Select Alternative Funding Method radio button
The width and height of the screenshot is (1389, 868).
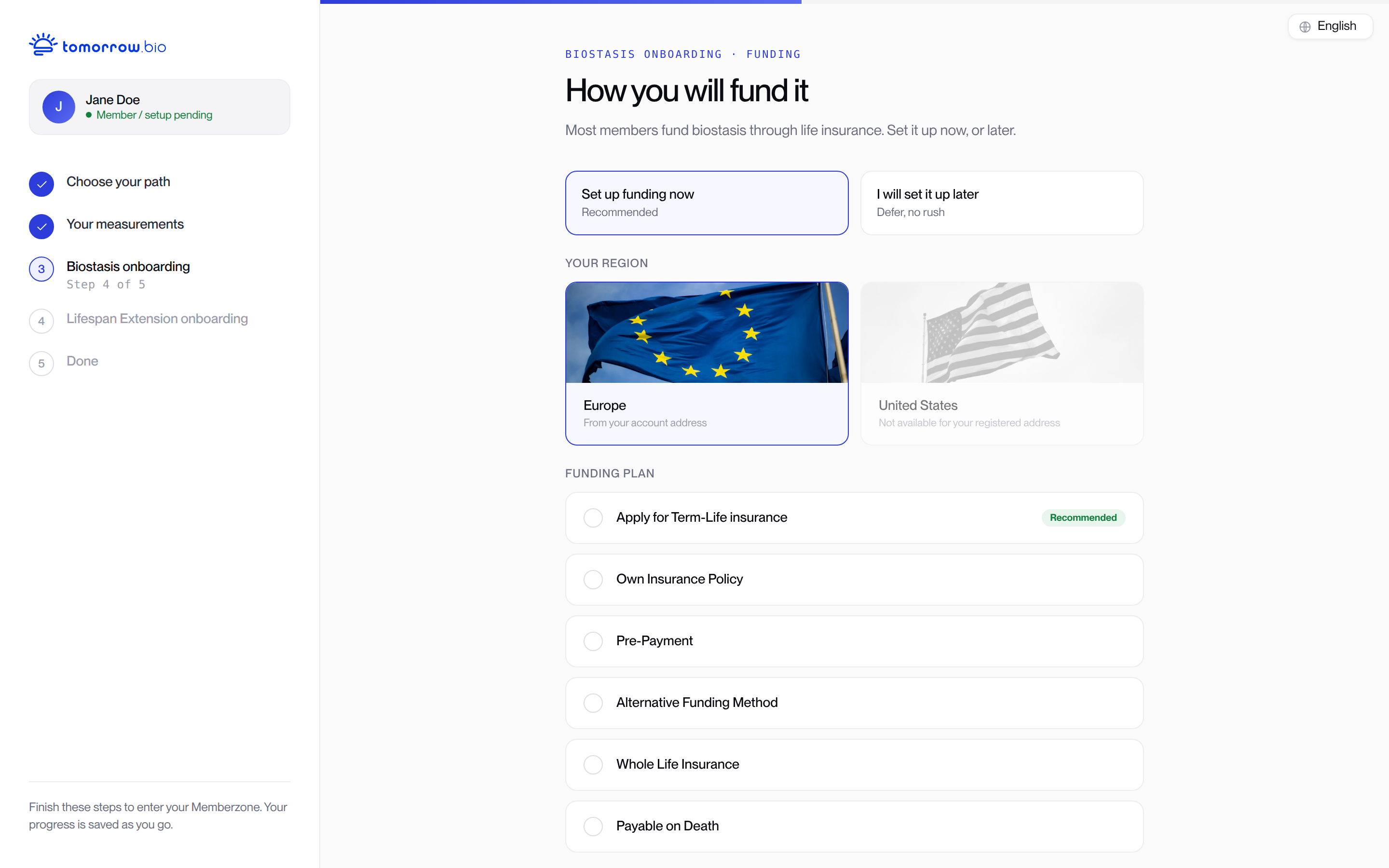[x=593, y=703]
